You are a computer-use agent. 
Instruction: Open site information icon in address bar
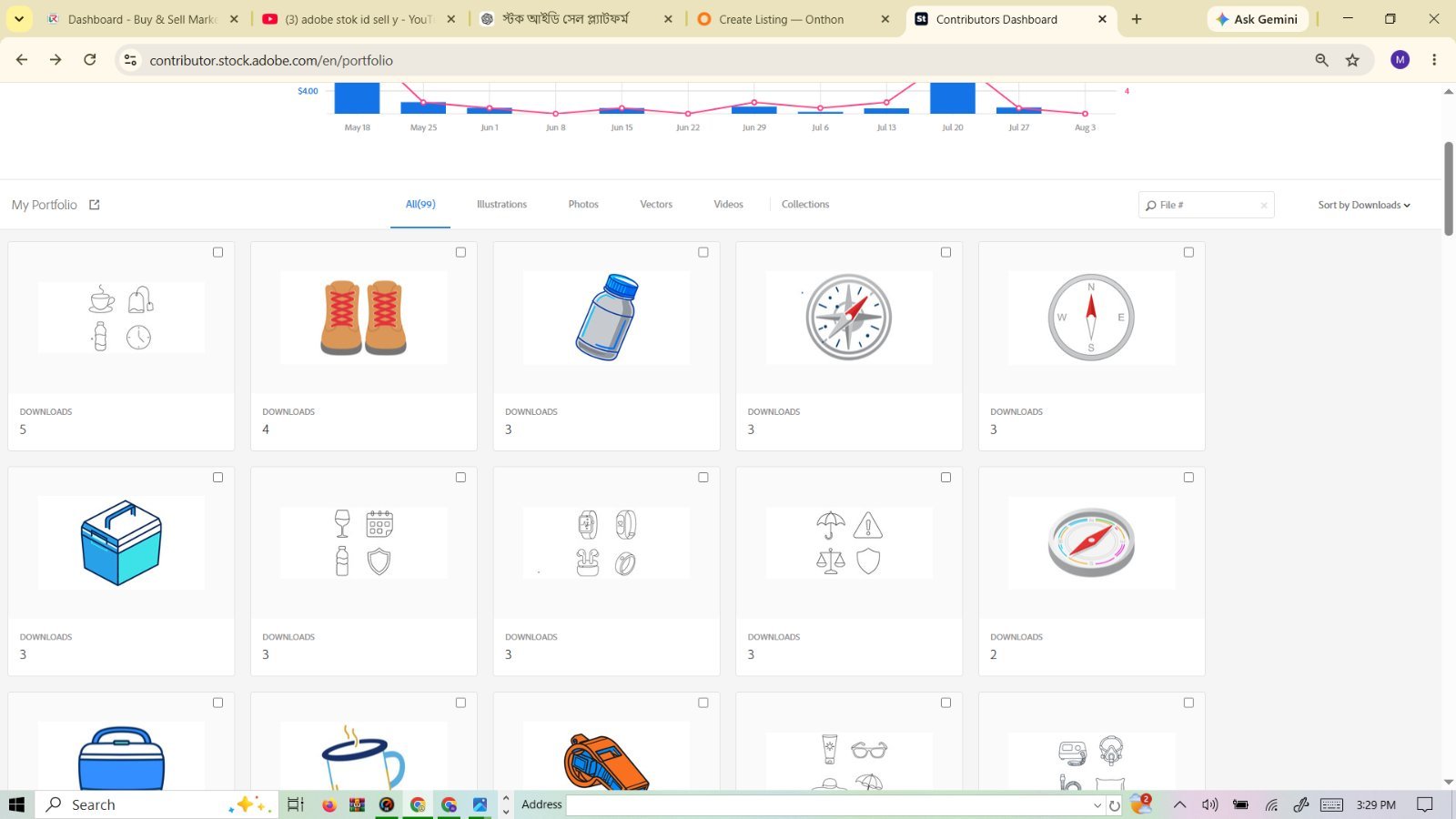130,60
